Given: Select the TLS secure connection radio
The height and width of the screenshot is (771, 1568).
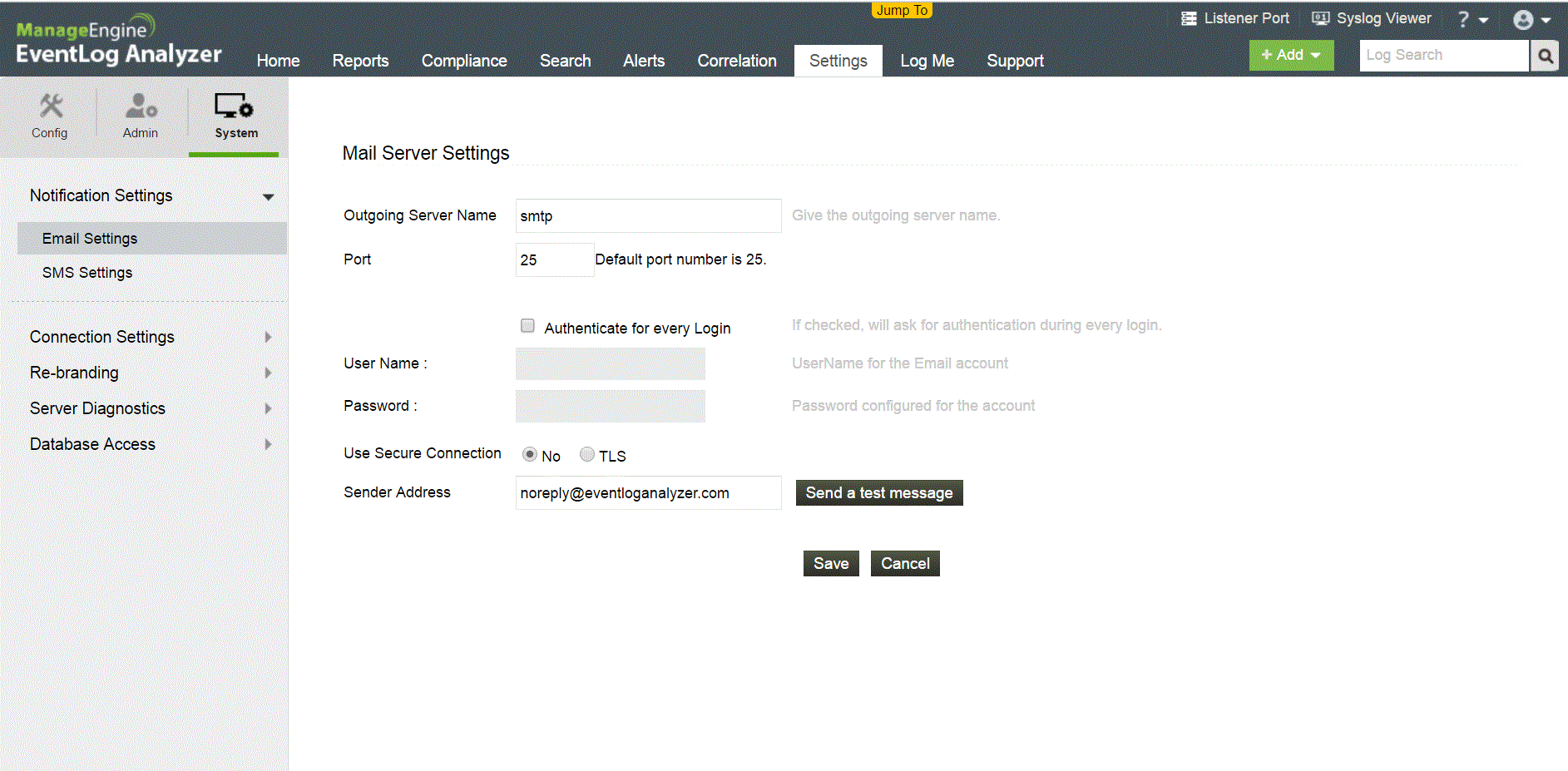Looking at the screenshot, I should [x=587, y=454].
